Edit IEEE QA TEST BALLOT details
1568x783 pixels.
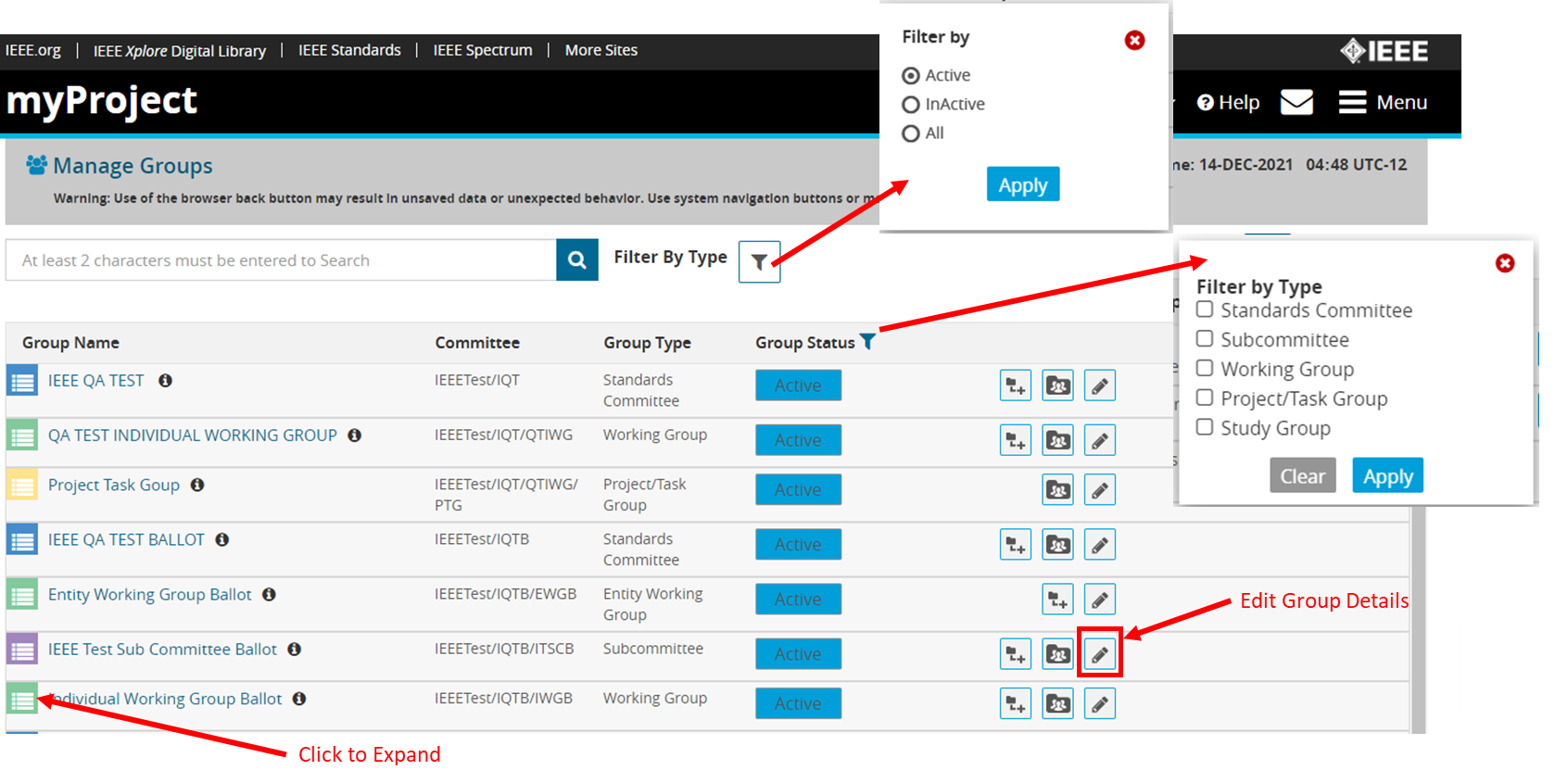tap(1100, 544)
